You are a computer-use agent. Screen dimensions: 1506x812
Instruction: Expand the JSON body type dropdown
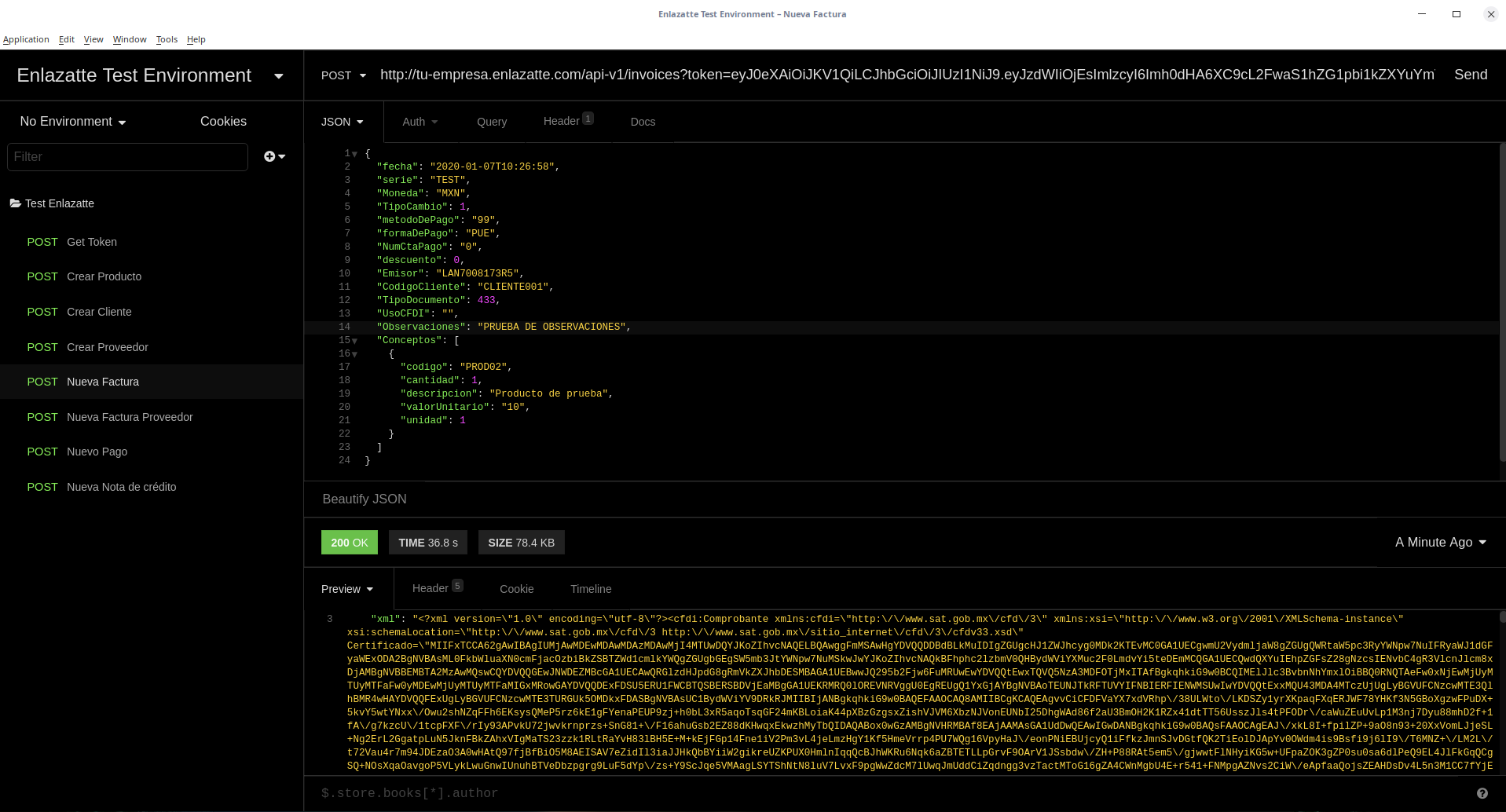pyautogui.click(x=343, y=122)
